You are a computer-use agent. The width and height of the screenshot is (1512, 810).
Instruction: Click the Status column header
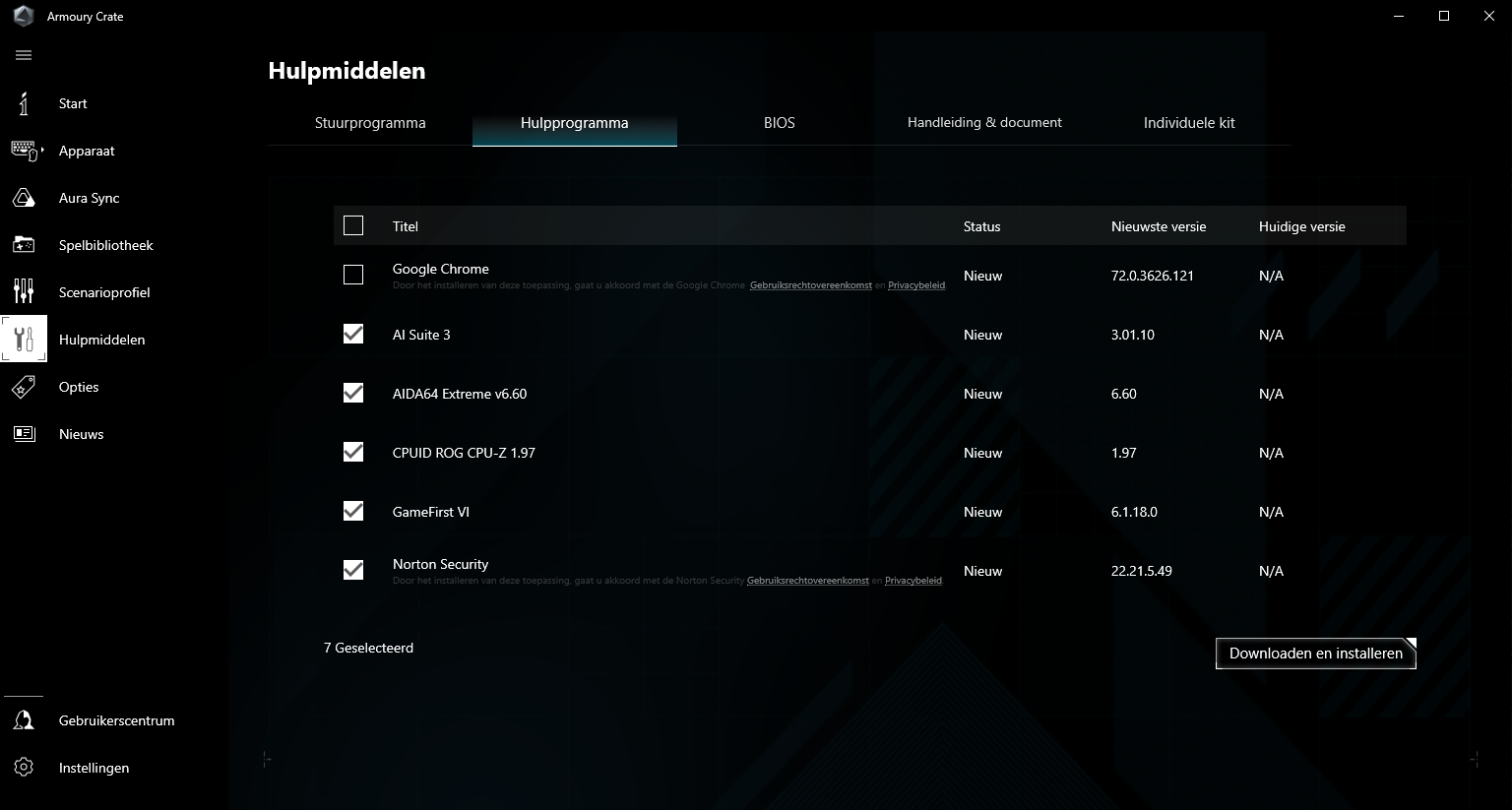pyautogui.click(x=981, y=226)
